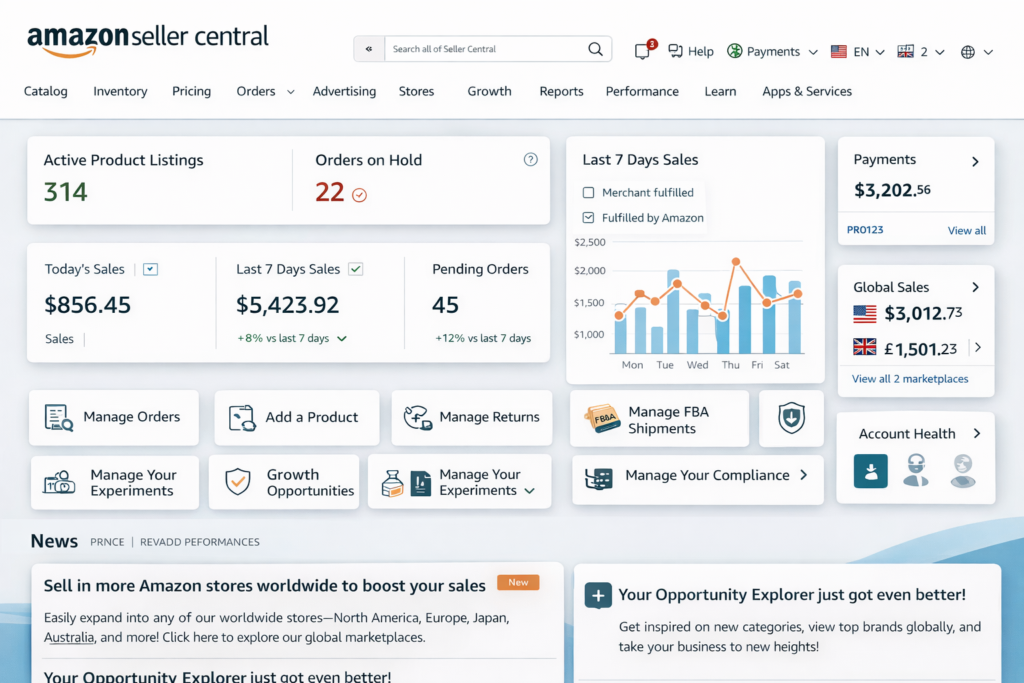Image resolution: width=1024 pixels, height=683 pixels.
Task: Click the shield download icon tile
Action: pyautogui.click(x=791, y=418)
